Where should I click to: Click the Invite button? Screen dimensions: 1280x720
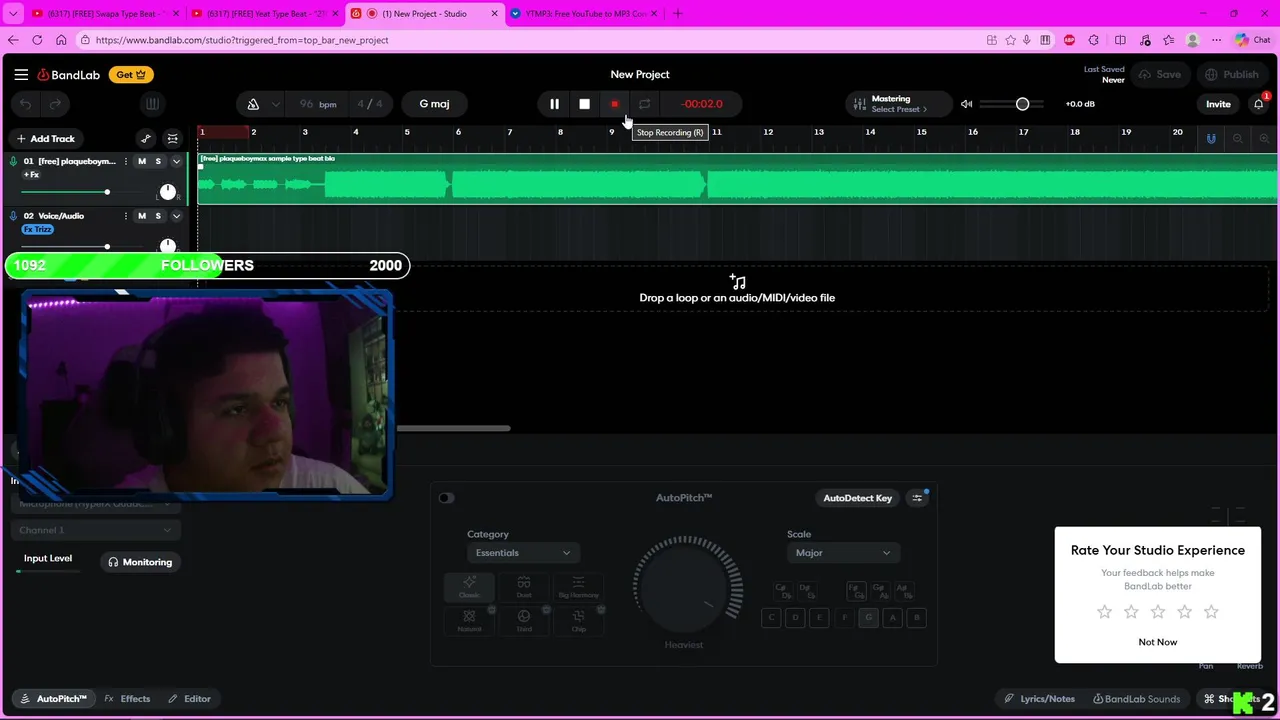tap(1218, 104)
